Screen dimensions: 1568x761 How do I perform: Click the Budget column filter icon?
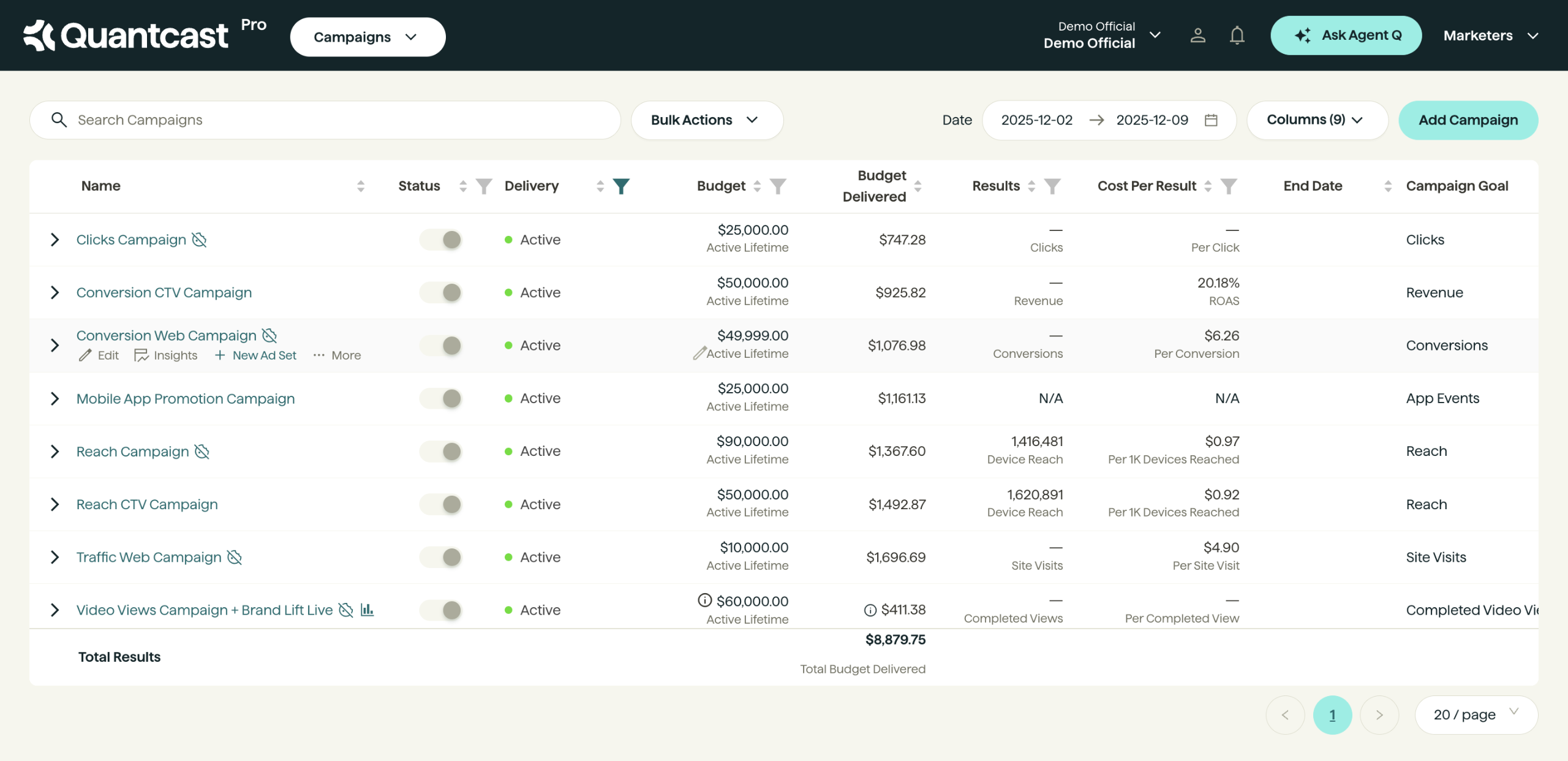tap(778, 186)
